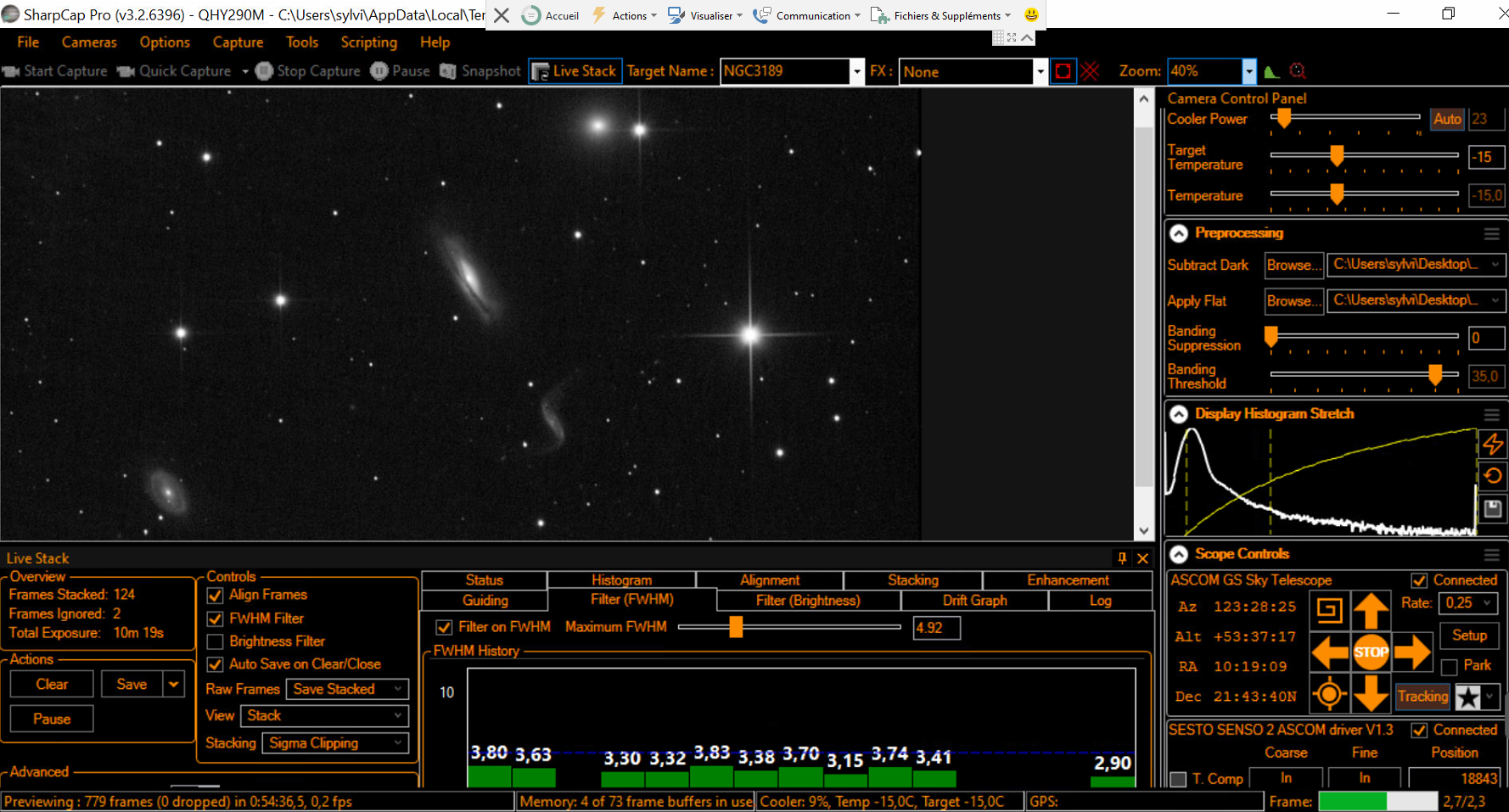
Task: Enable the Brightness Filter checkbox
Action: tap(216, 641)
